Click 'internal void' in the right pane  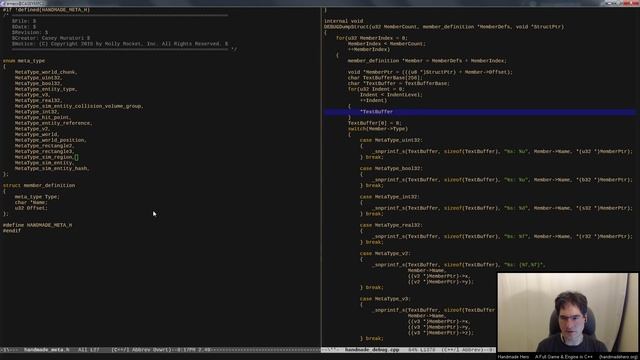point(344,21)
